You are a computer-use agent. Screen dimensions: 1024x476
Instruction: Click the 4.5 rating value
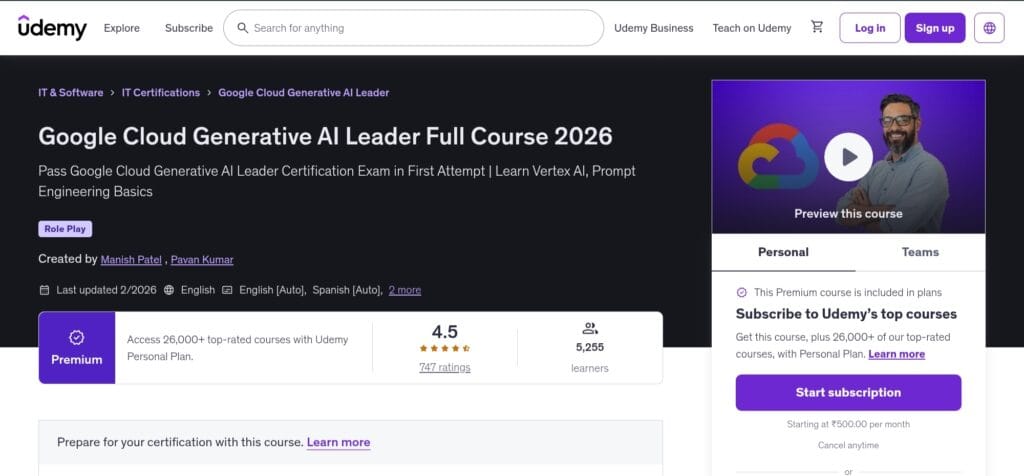point(445,331)
